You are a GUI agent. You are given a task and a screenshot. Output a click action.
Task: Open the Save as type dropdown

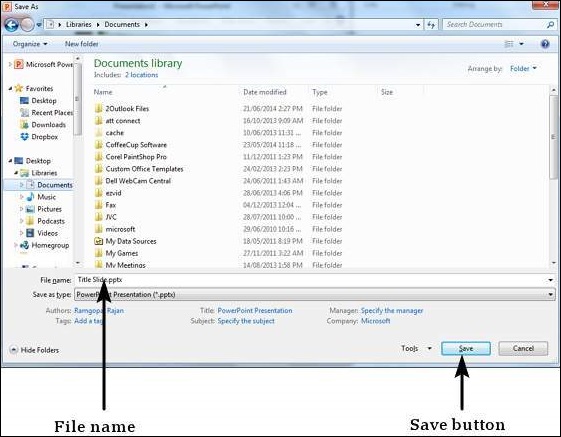314,295
